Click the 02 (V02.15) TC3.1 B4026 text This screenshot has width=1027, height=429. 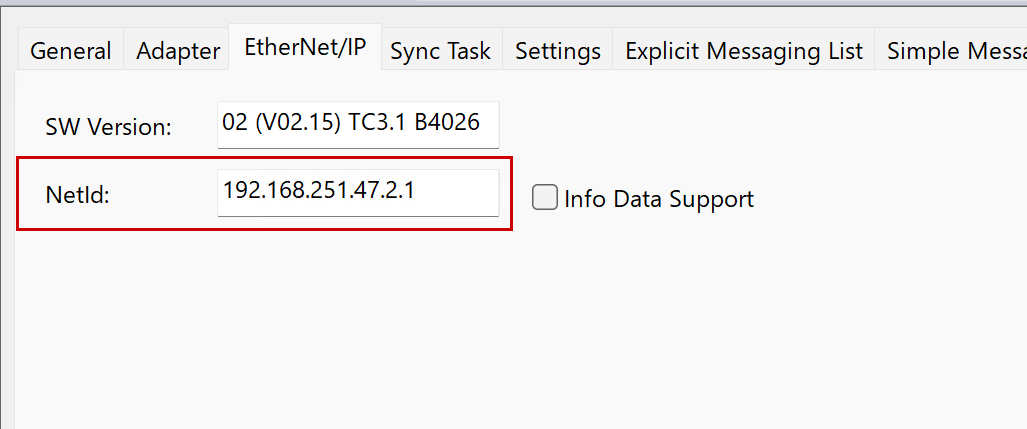tap(351, 123)
